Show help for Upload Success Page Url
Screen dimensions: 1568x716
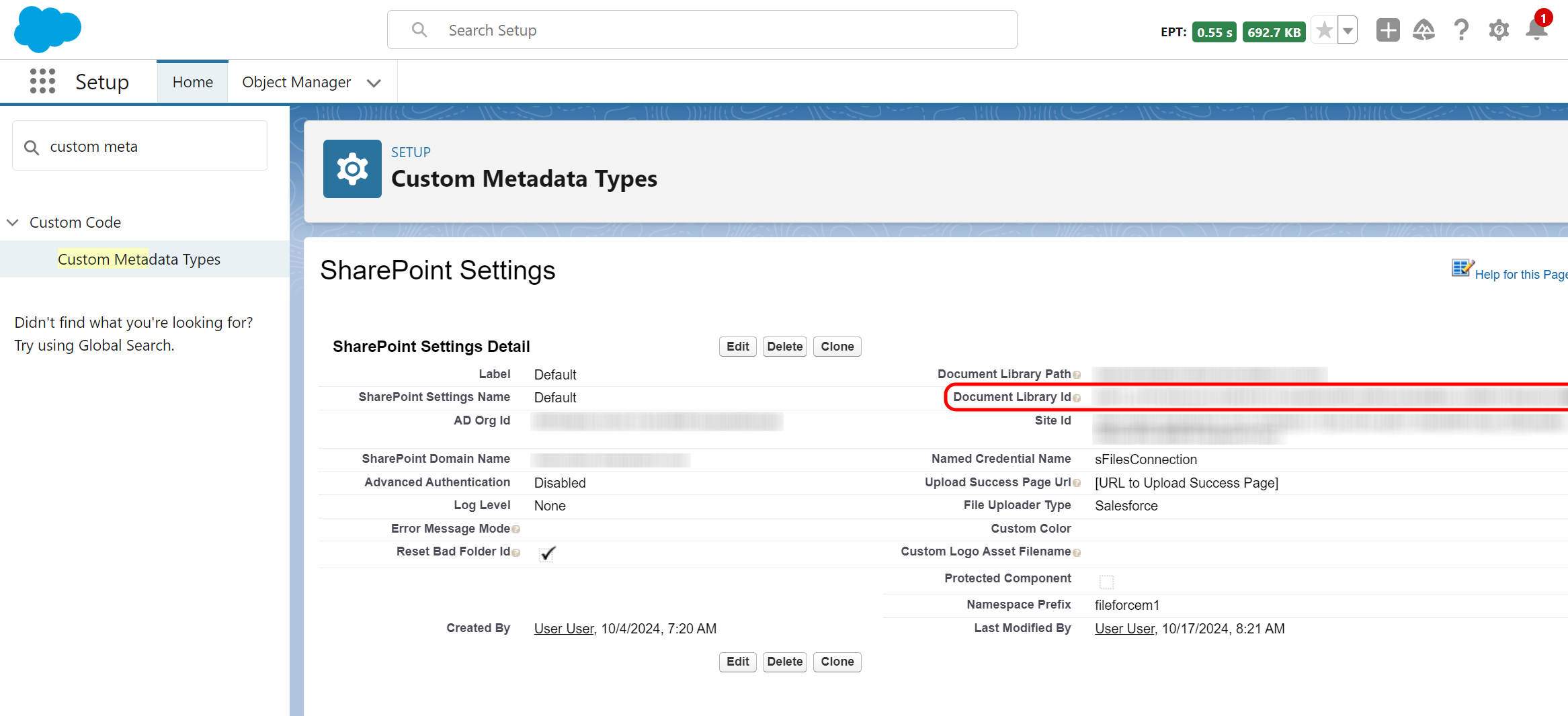[1077, 483]
